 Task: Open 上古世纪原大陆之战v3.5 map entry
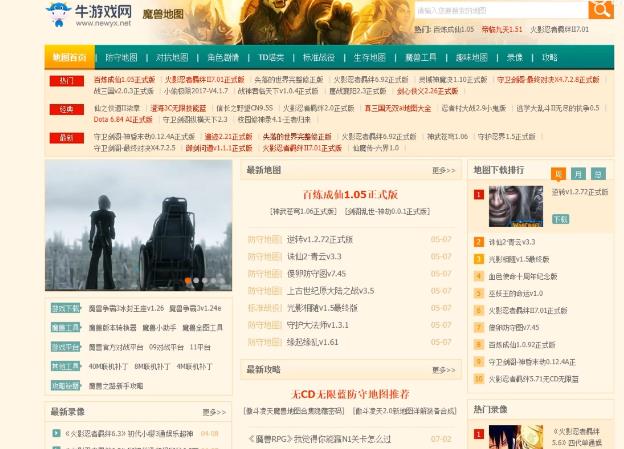(x=331, y=291)
